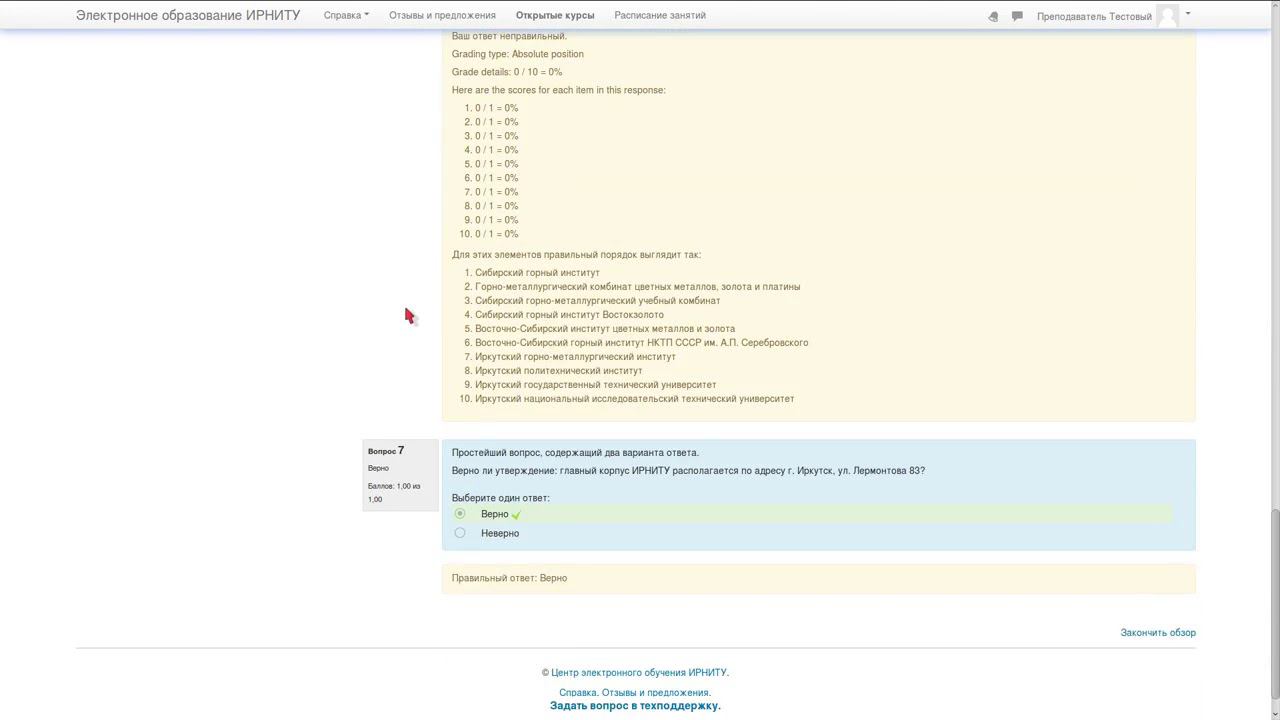
Task: Click the footer Справка link
Action: 577,692
